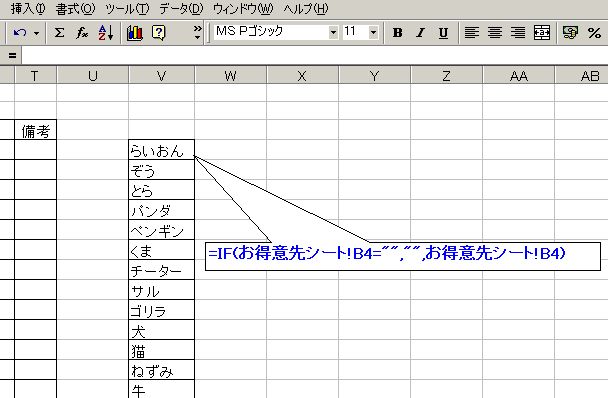Toggle Underline formatting
Screen dimensions: 608x398
click(x=443, y=33)
